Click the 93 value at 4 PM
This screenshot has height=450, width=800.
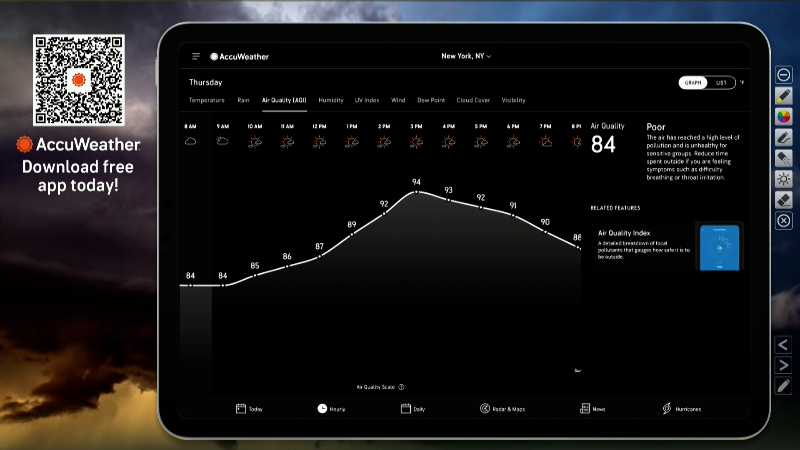(448, 190)
